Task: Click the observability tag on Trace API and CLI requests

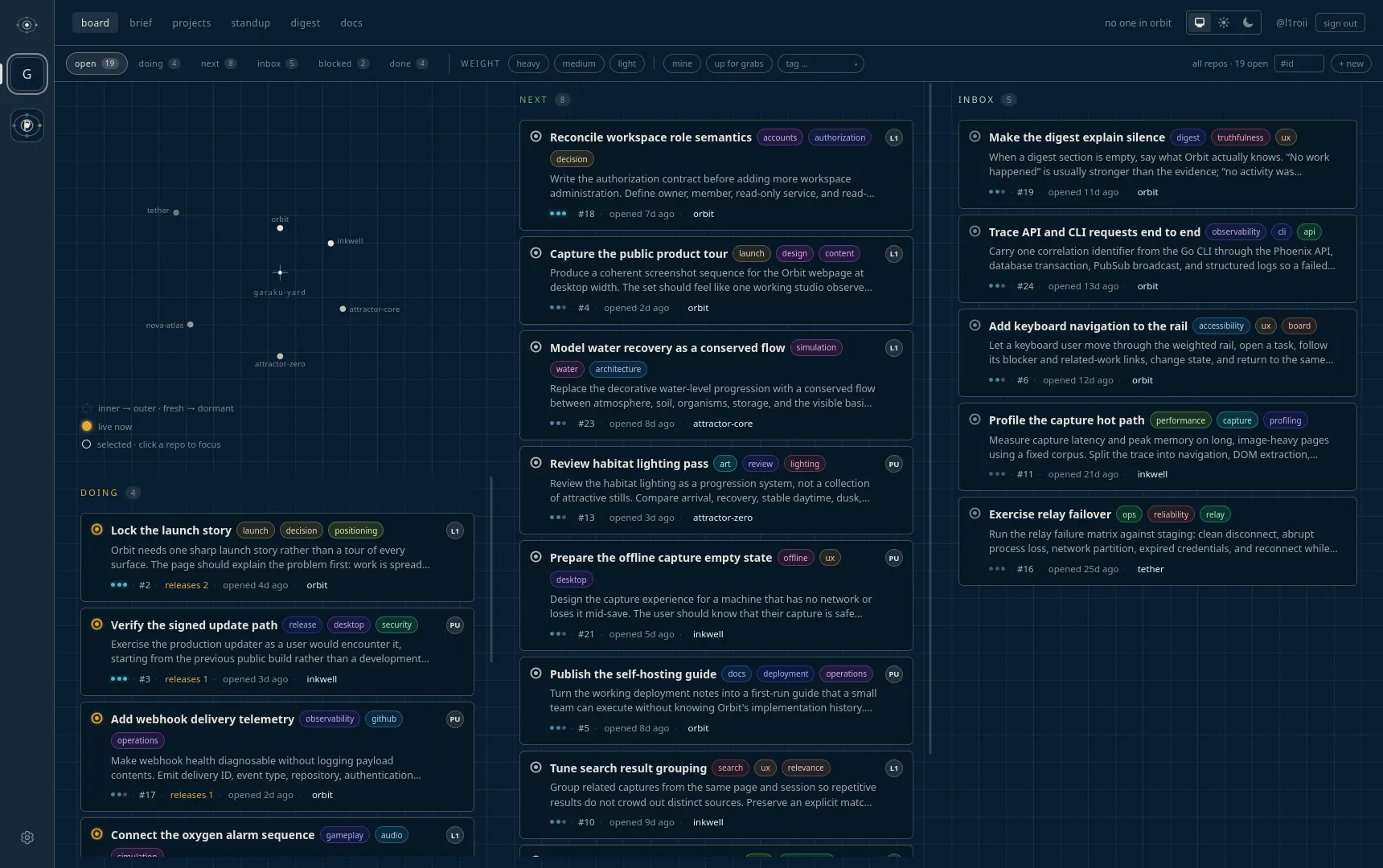Action: (1235, 232)
